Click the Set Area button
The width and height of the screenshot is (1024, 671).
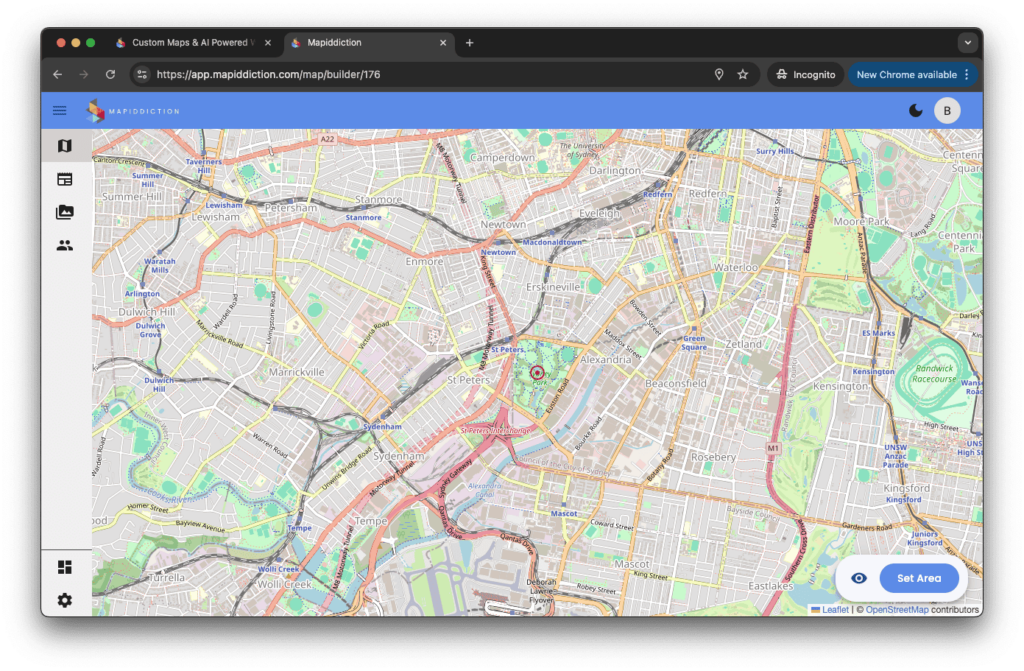[x=919, y=578]
